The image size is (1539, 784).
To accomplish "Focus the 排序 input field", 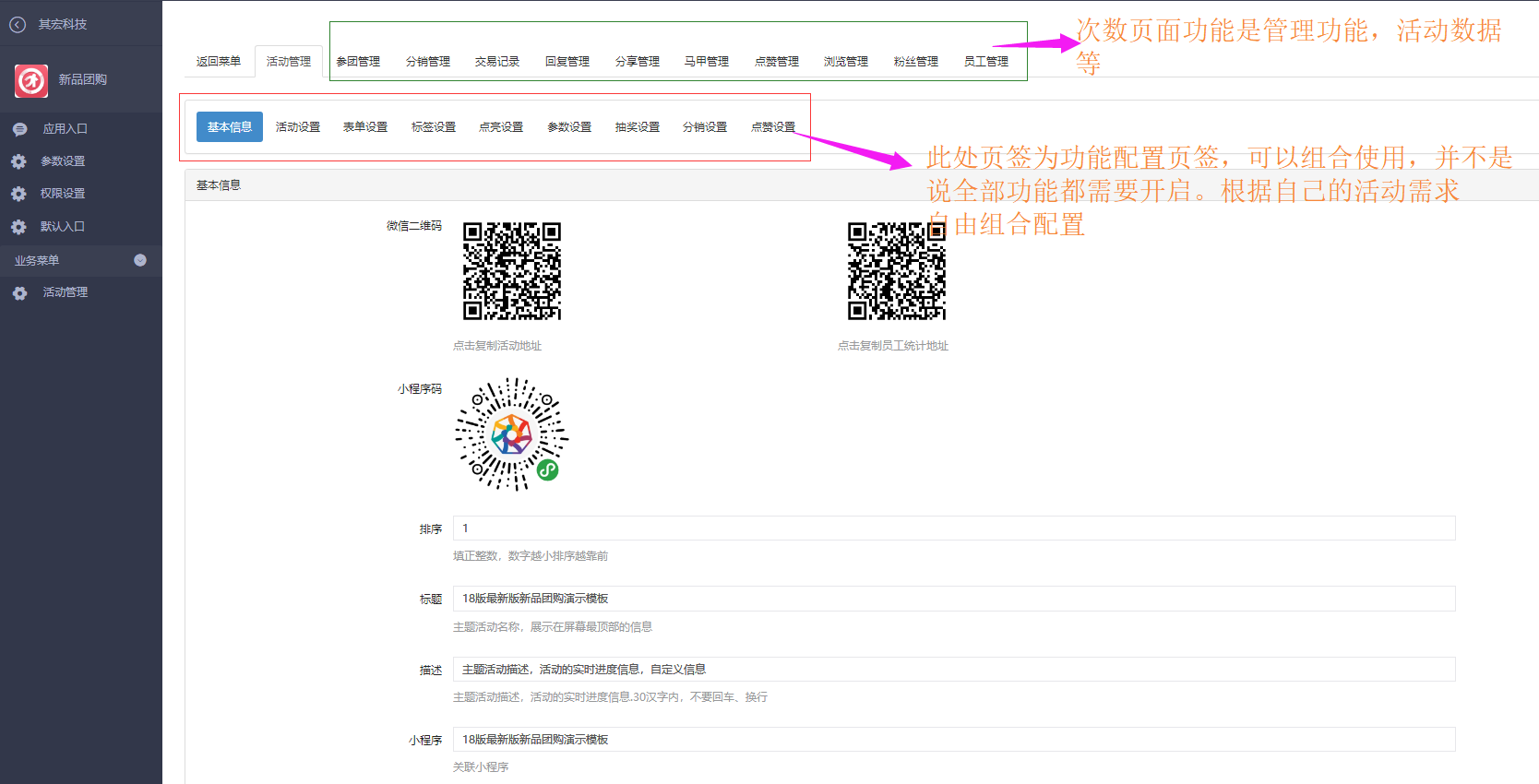I will pyautogui.click(x=954, y=529).
